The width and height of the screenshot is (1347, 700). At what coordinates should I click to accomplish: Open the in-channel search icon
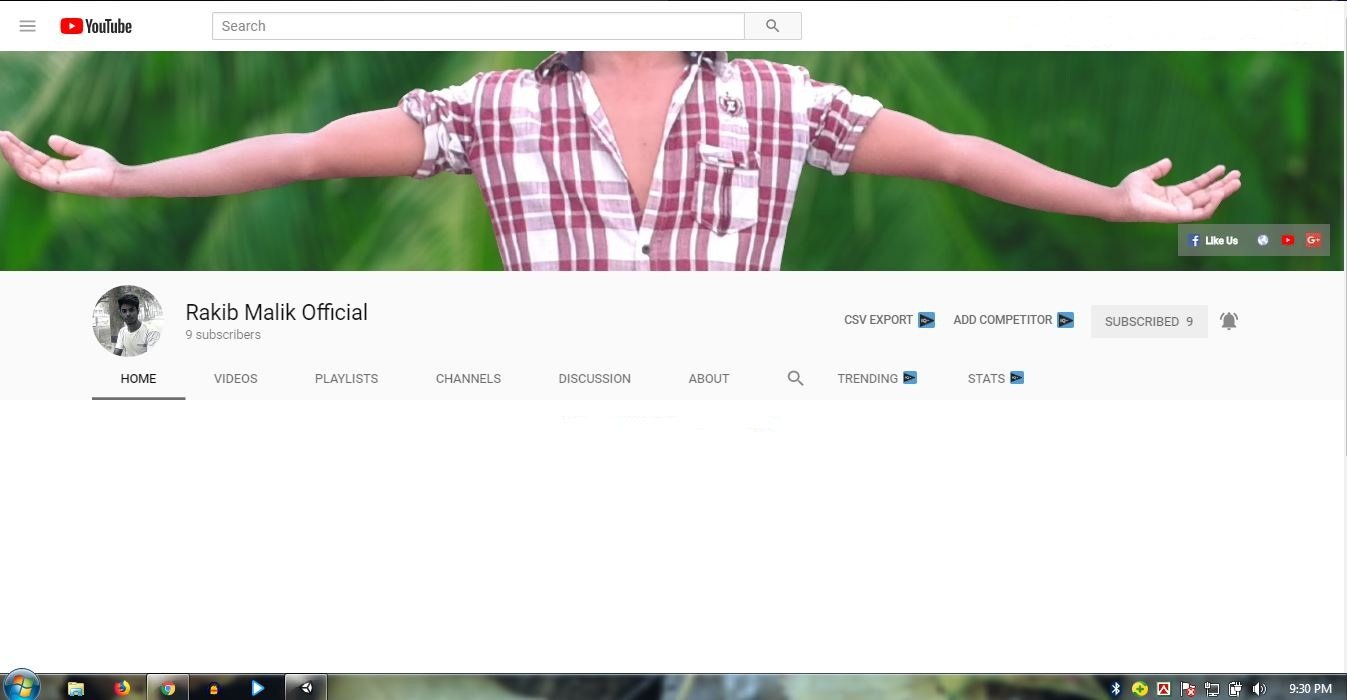[795, 378]
